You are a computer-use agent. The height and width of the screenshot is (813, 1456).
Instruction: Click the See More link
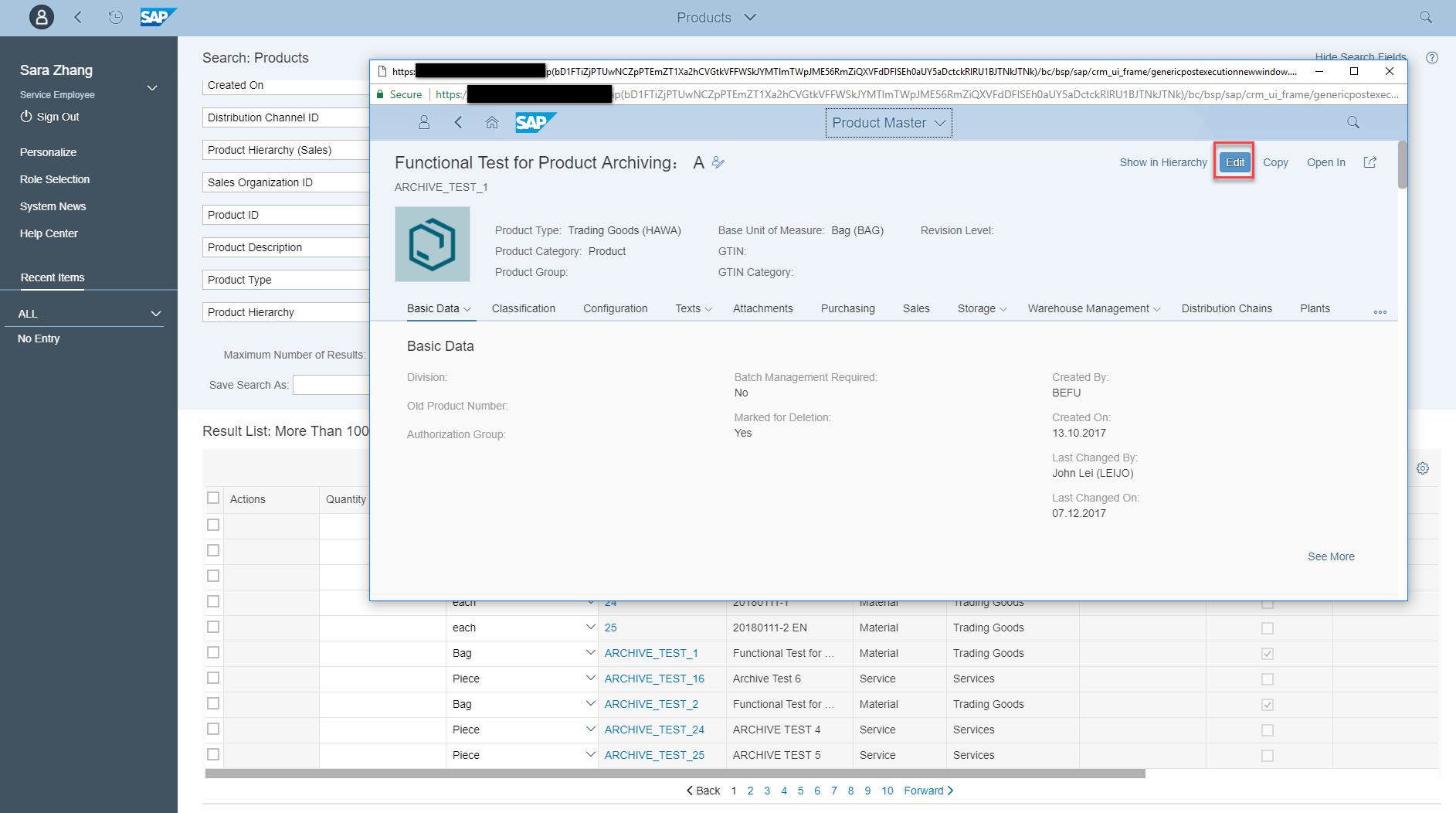pyautogui.click(x=1331, y=556)
